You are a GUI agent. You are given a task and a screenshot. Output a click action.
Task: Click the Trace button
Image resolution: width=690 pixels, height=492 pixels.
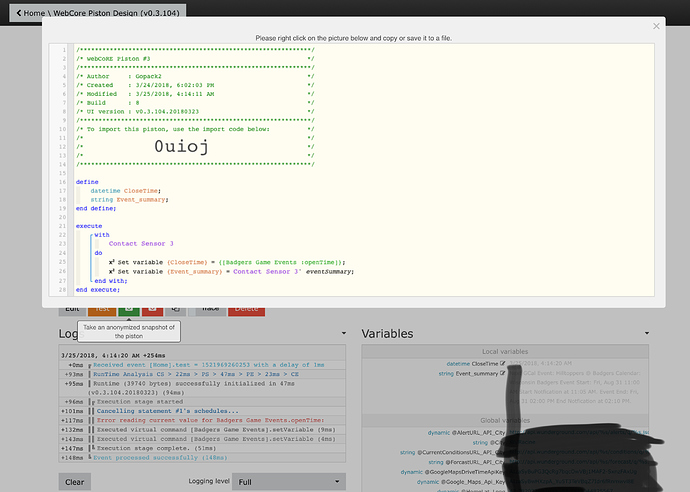pyautogui.click(x=210, y=310)
